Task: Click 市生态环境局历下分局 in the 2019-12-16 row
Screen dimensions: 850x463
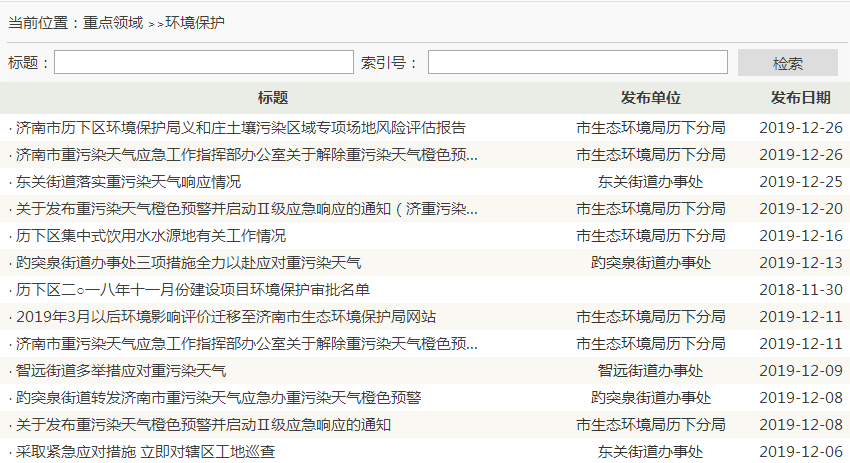Action: tap(651, 236)
